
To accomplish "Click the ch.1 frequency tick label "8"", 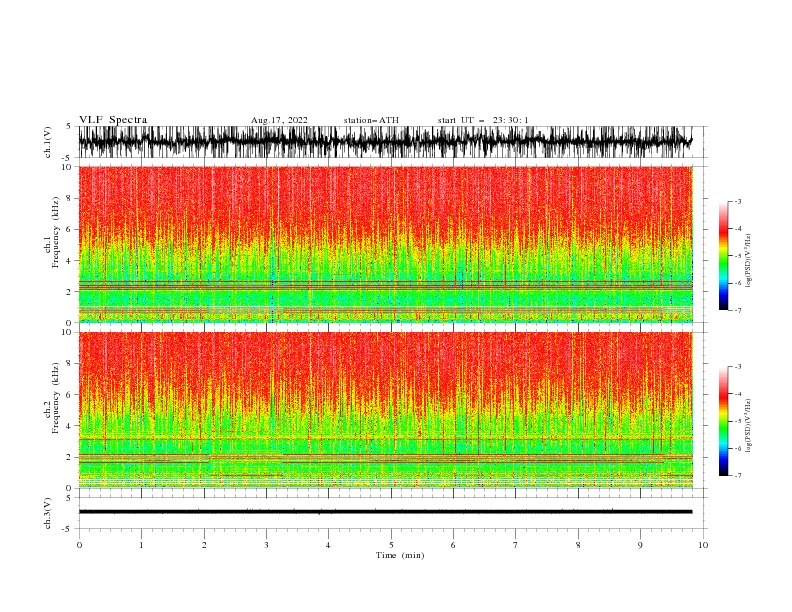I will 69,198.
